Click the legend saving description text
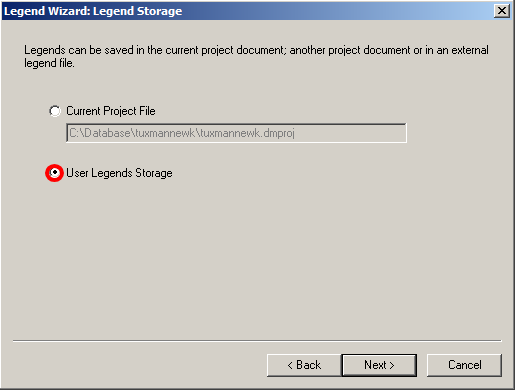 pyautogui.click(x=256, y=56)
